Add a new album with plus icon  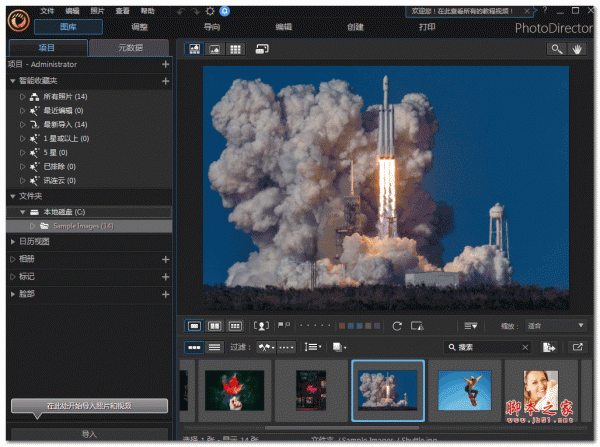tap(165, 259)
